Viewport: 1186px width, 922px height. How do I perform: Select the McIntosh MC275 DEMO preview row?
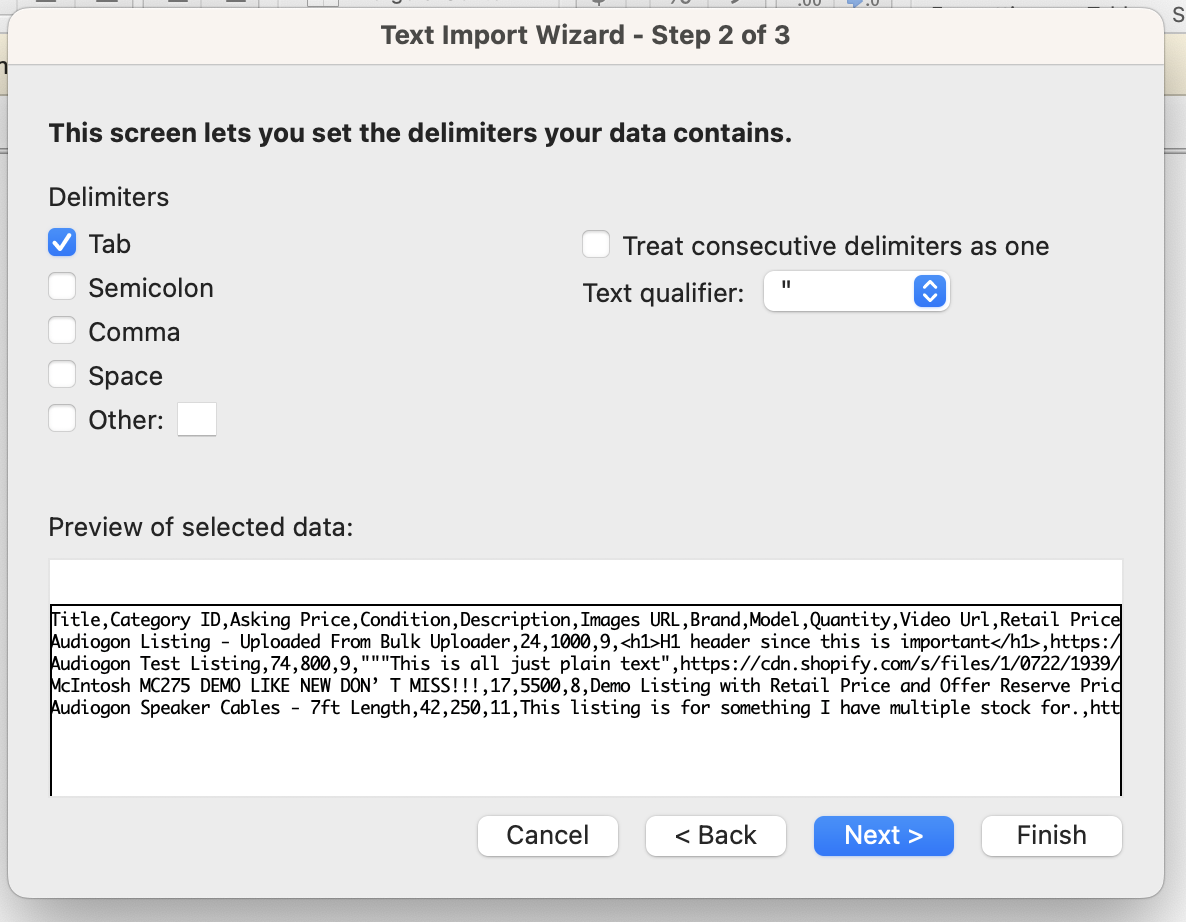point(585,685)
